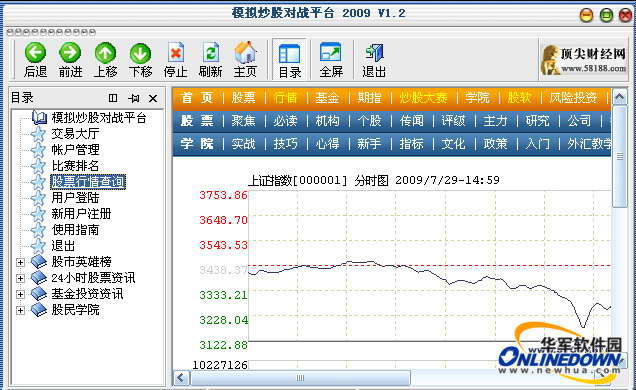
Task: Select 退出 in the directory tree
Action: [x=63, y=246]
